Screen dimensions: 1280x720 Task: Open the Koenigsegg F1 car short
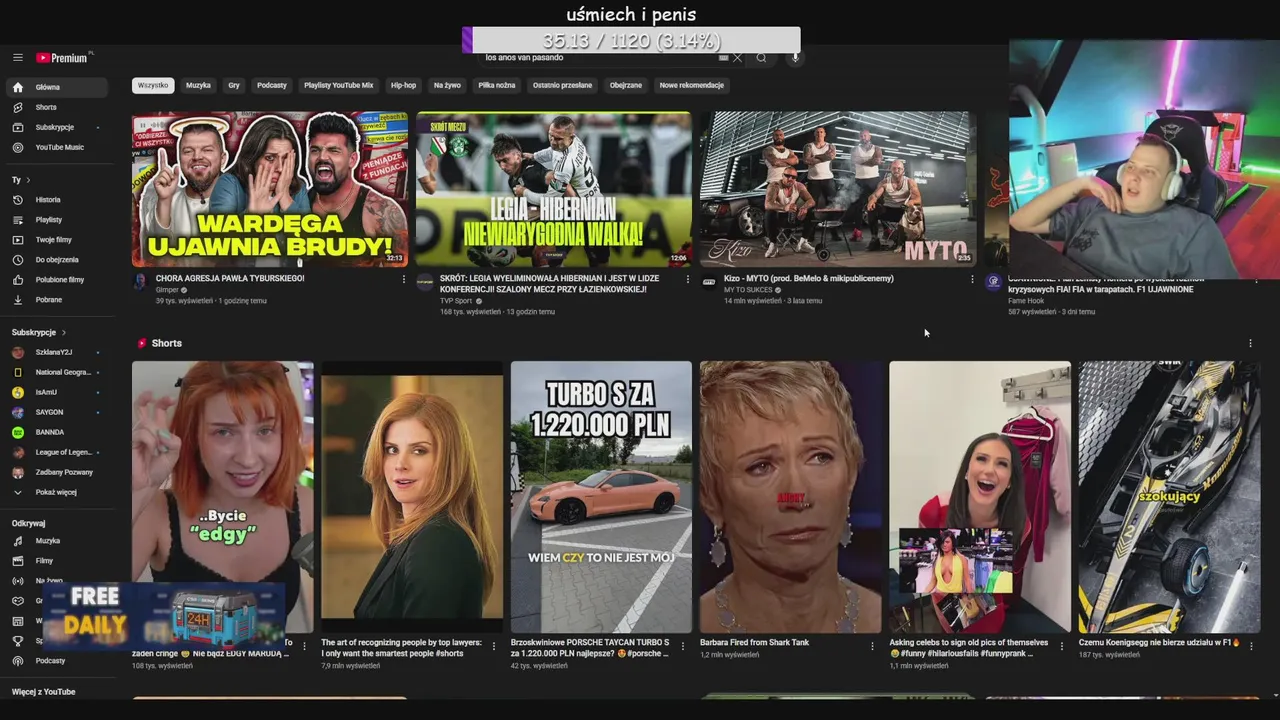click(x=1169, y=497)
